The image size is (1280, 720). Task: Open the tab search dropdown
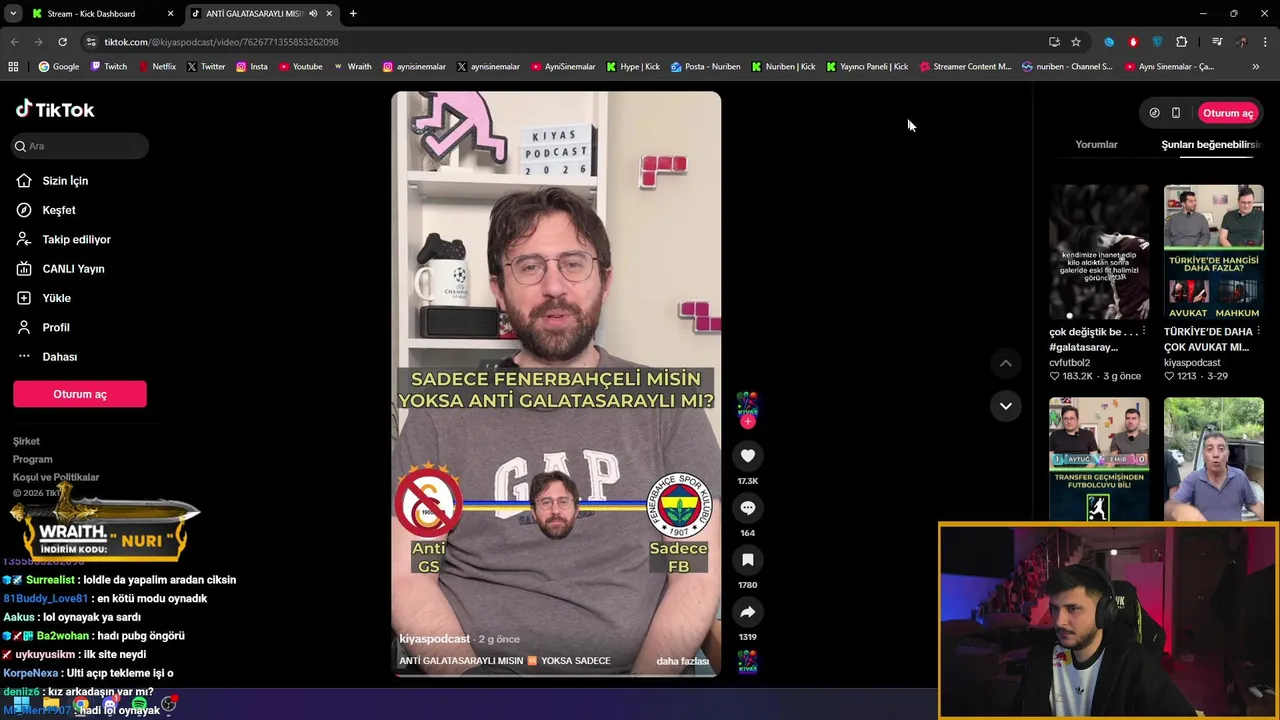pos(13,14)
